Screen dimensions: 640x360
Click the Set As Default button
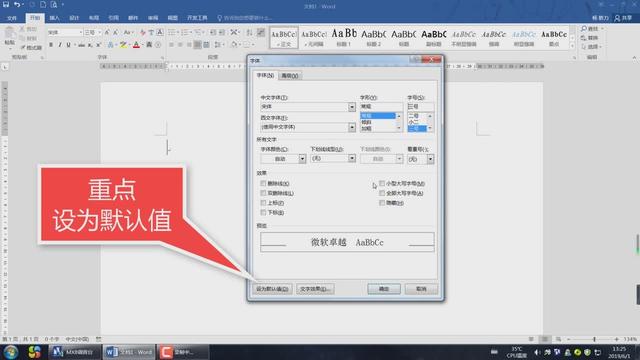pyautogui.click(x=272, y=289)
